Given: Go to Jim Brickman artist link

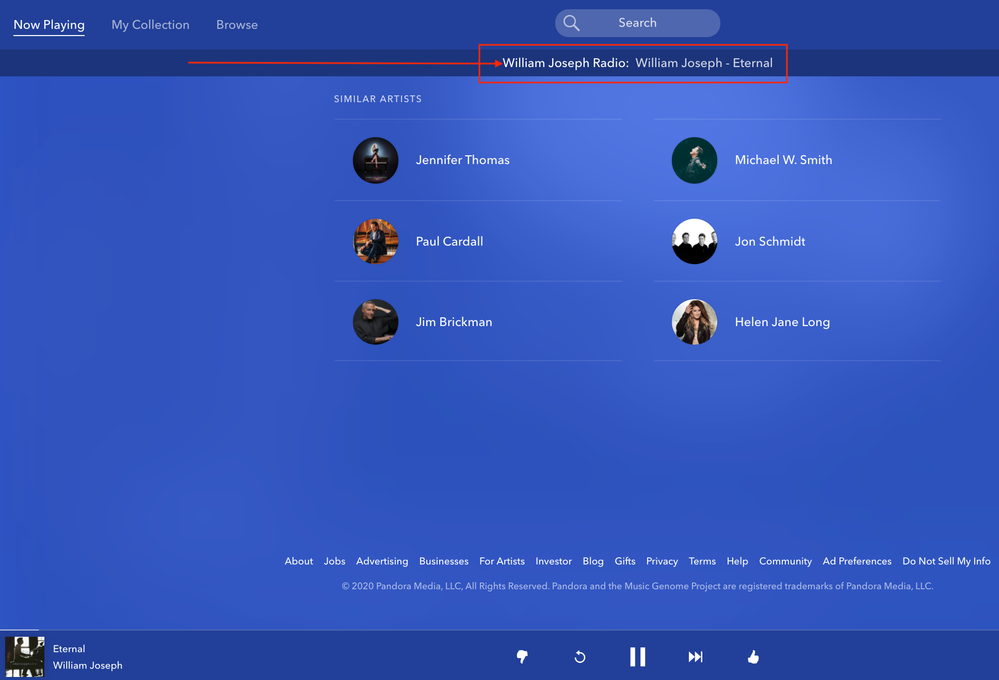Looking at the screenshot, I should tap(453, 322).
